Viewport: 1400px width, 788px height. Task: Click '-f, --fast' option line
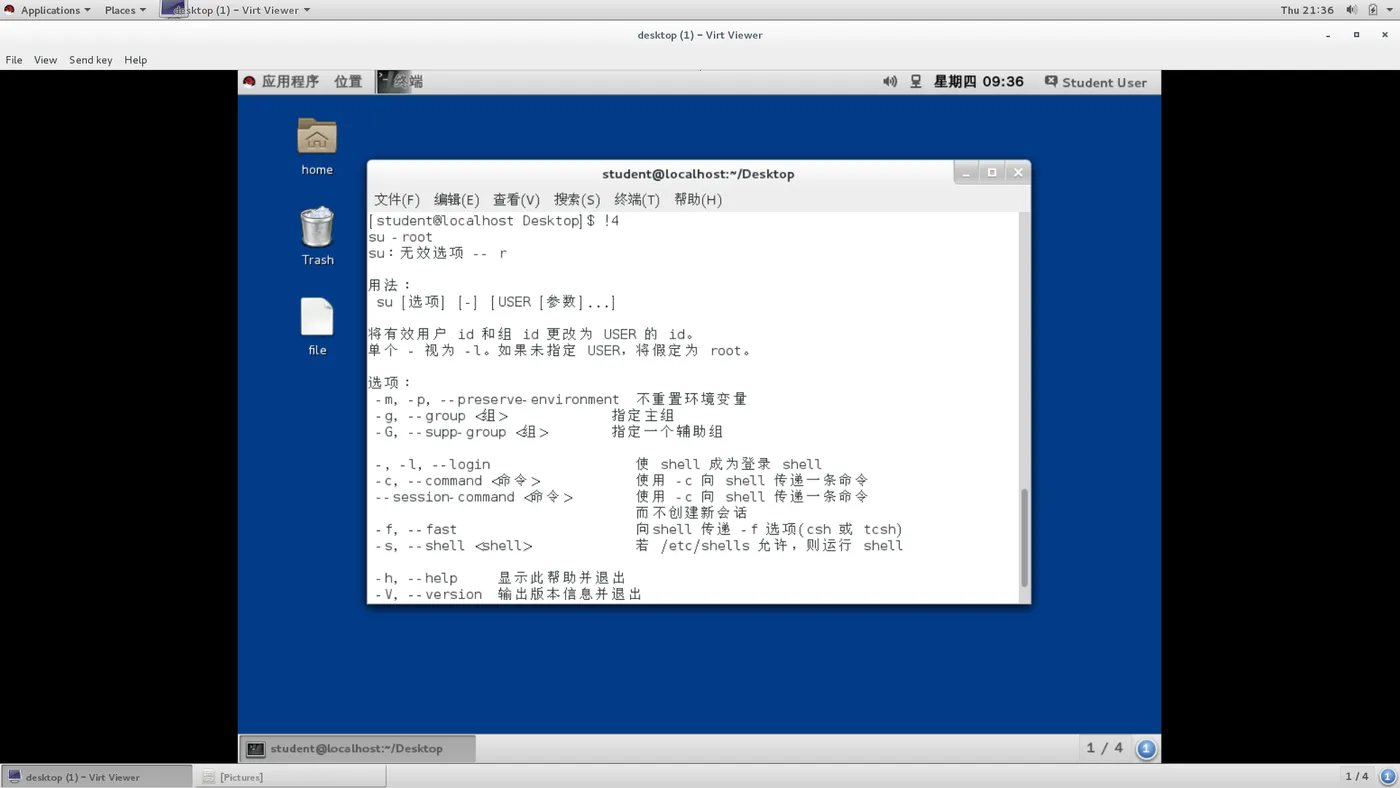point(639,529)
